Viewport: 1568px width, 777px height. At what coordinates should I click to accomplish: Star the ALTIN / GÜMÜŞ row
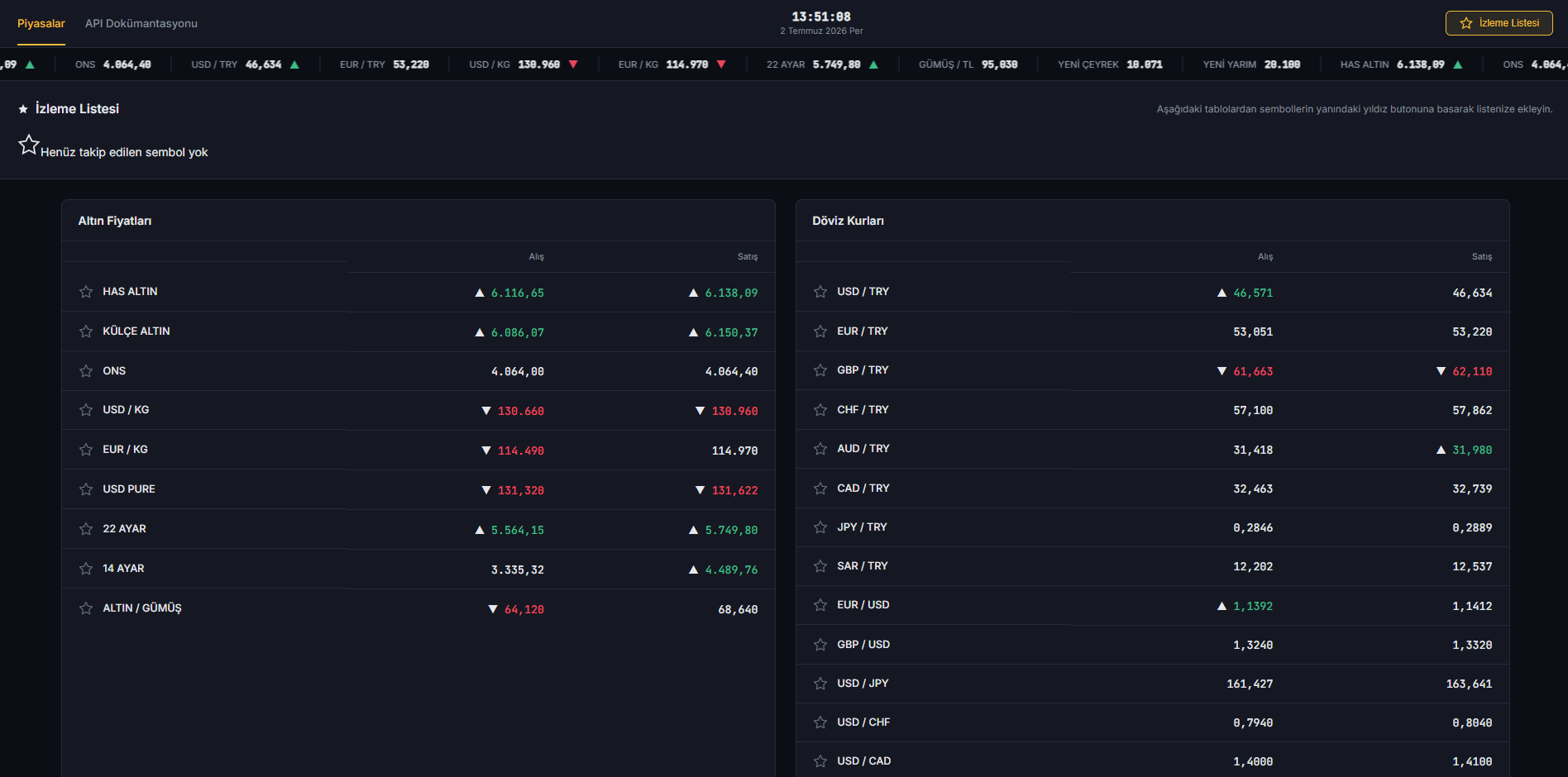pos(86,608)
